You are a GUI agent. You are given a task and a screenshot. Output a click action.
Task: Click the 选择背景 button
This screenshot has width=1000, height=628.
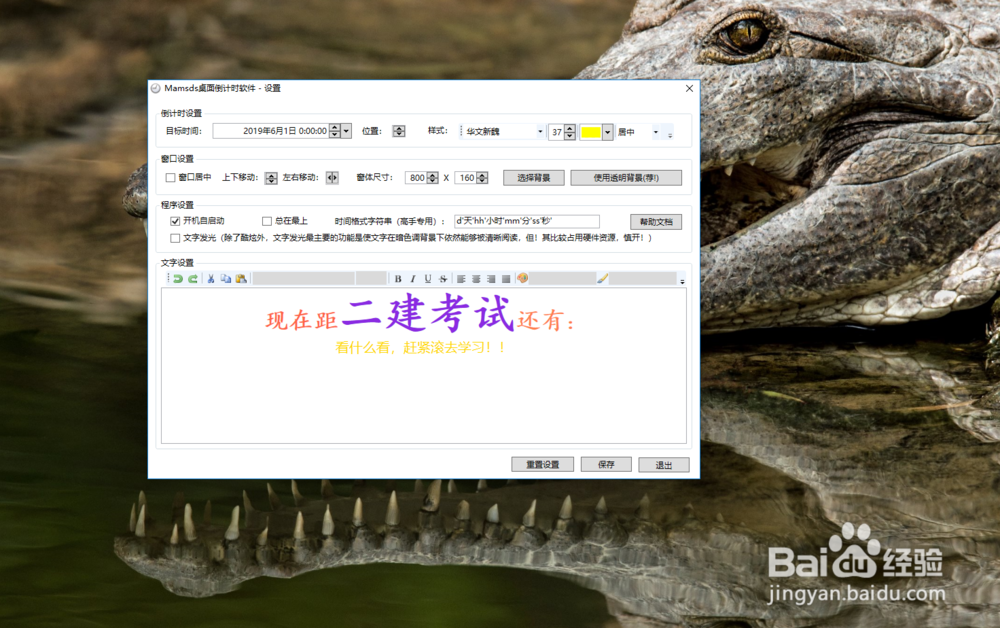click(x=533, y=177)
